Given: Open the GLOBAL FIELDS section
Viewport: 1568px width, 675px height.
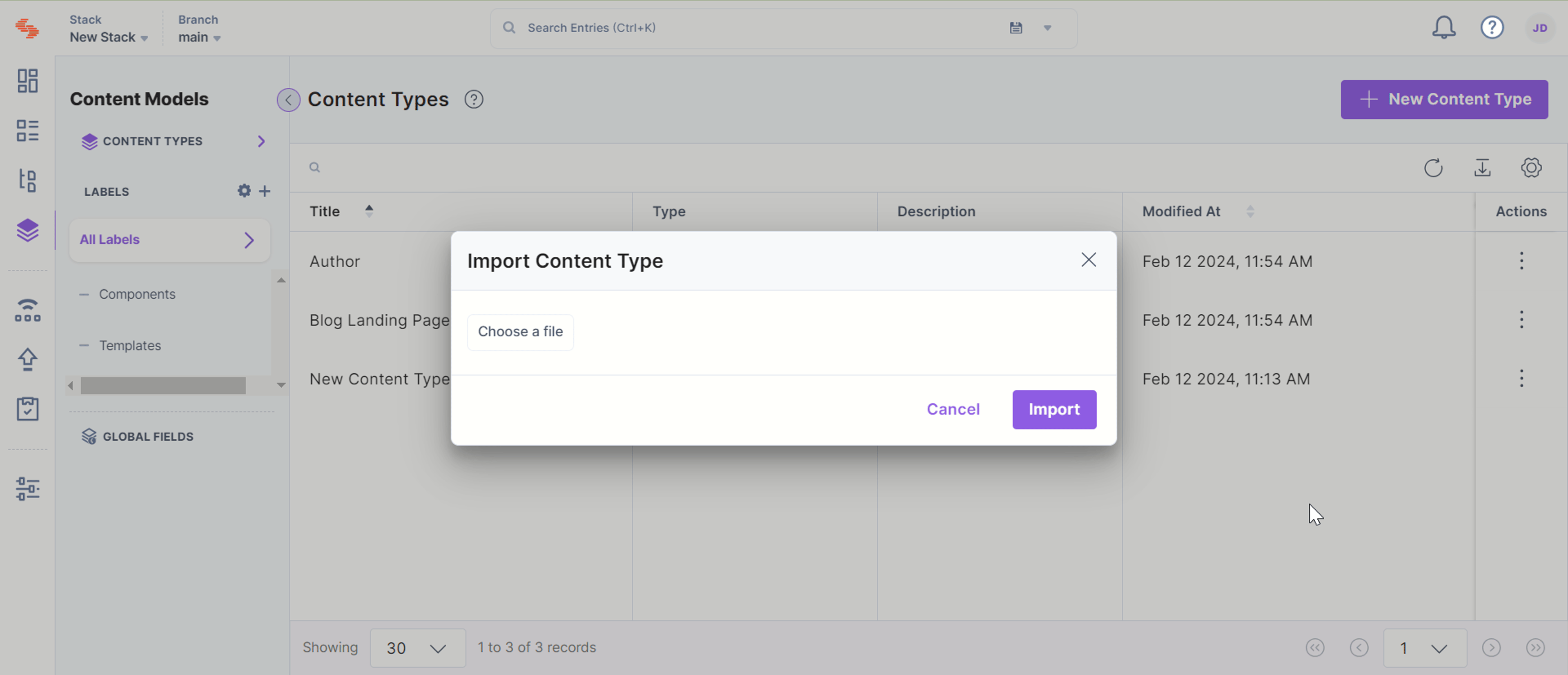Looking at the screenshot, I should [x=138, y=436].
